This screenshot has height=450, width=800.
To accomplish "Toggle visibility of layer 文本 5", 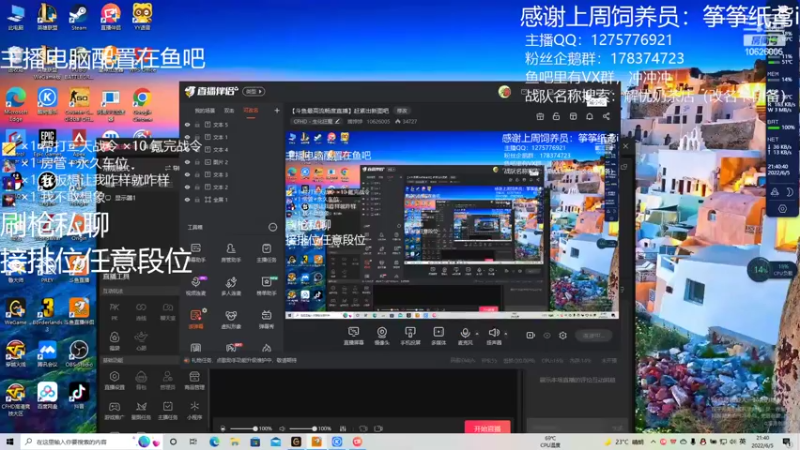I will tap(187, 124).
